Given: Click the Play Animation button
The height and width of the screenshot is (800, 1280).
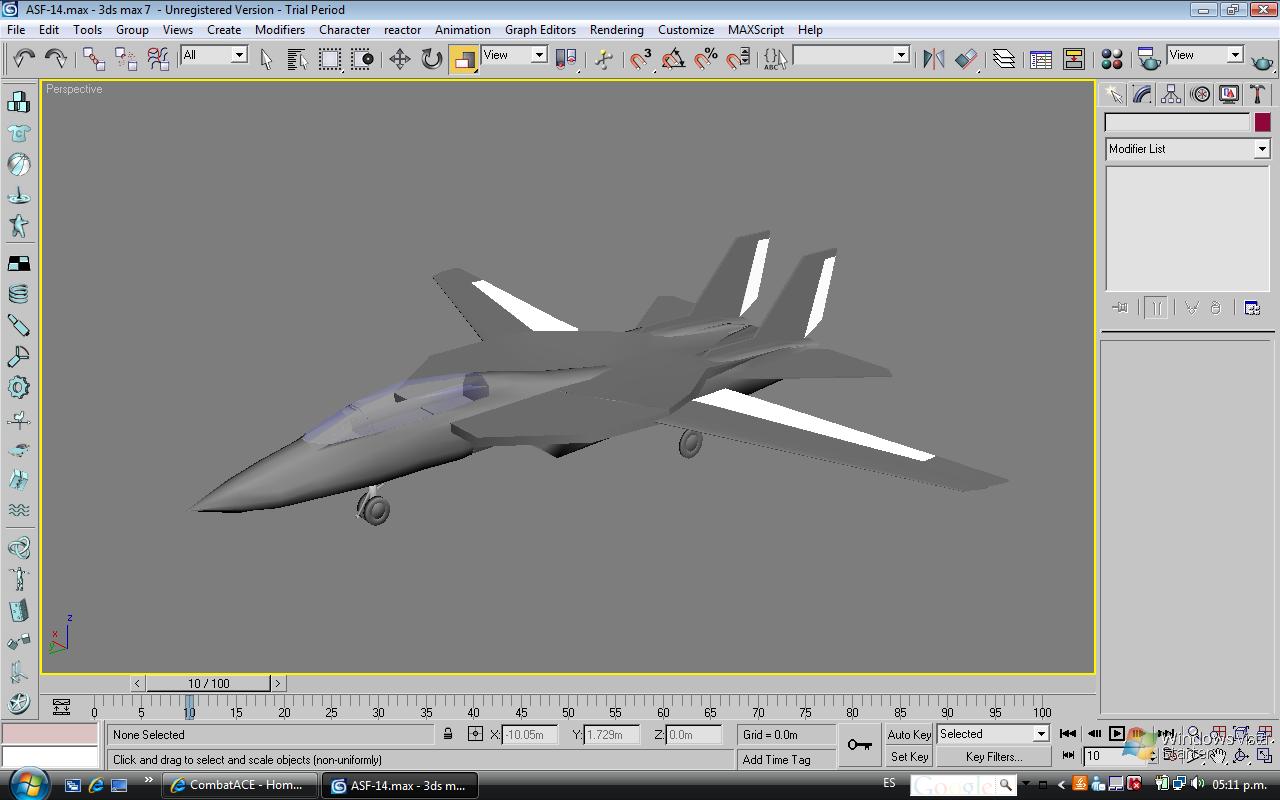Looking at the screenshot, I should pyautogui.click(x=1117, y=734).
